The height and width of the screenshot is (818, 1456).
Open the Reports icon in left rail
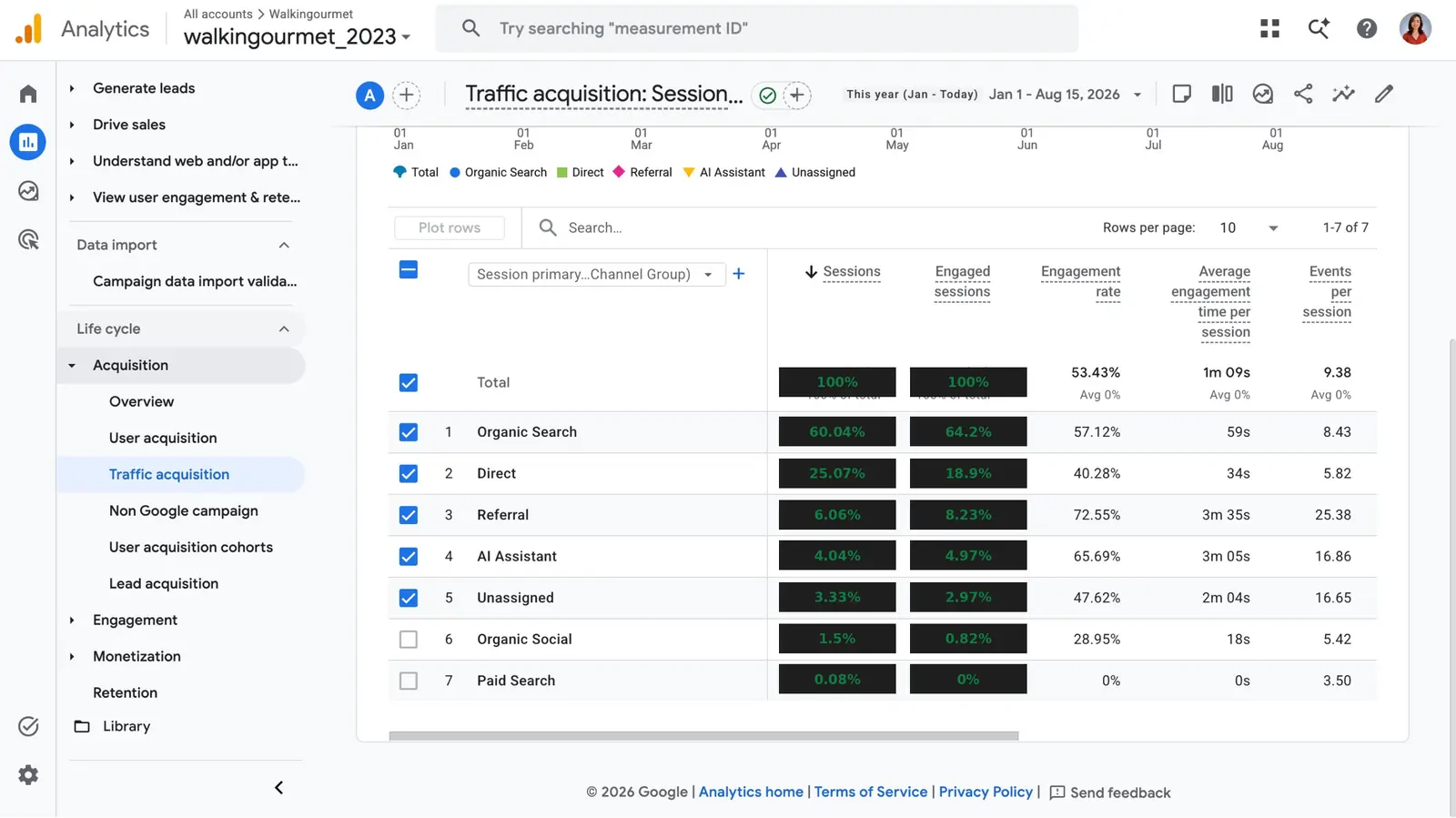click(x=28, y=142)
